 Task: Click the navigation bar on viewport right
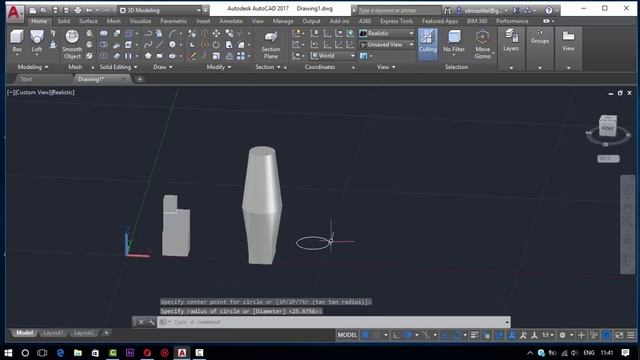point(628,224)
